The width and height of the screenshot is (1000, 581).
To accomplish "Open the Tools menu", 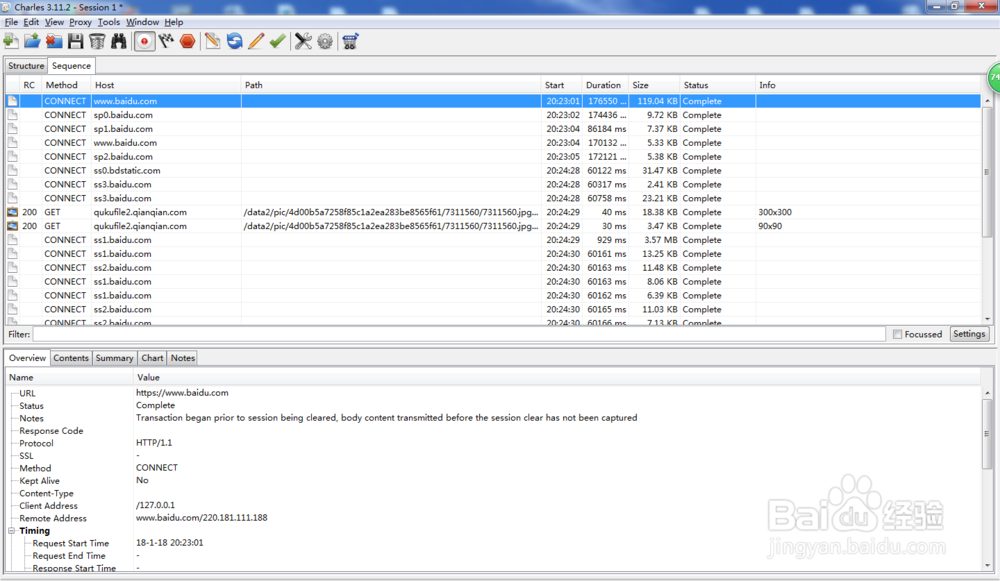I will click(108, 22).
